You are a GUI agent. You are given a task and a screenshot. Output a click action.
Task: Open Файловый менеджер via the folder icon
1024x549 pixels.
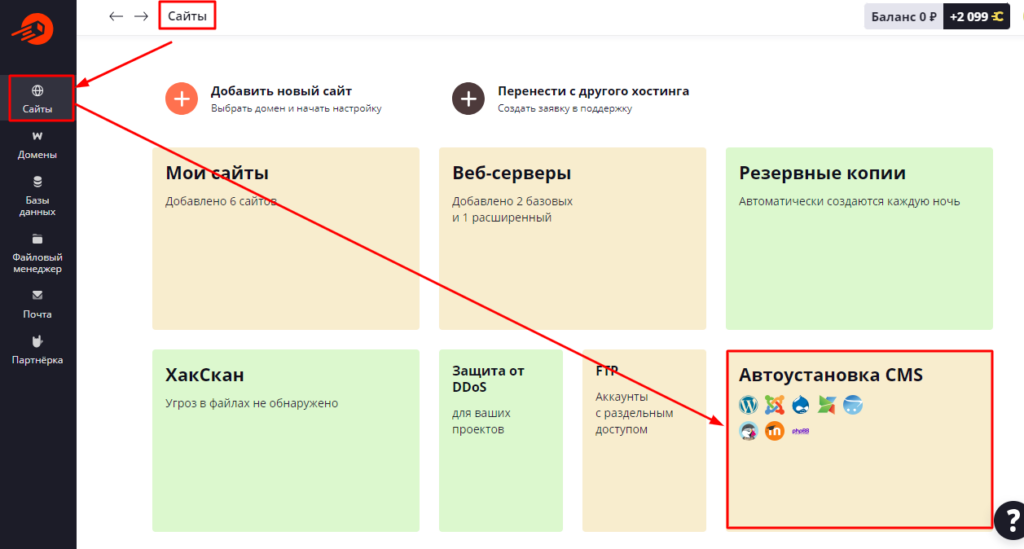[x=37, y=239]
